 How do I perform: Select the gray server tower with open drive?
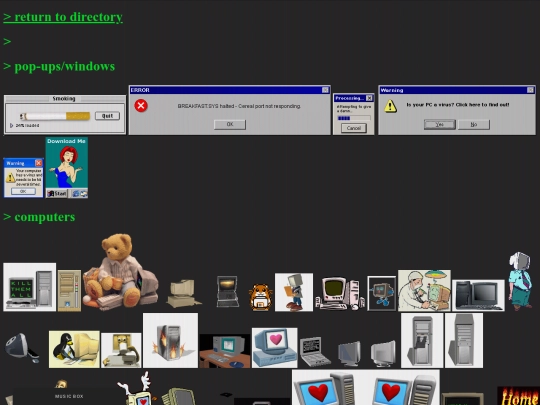pos(422,340)
